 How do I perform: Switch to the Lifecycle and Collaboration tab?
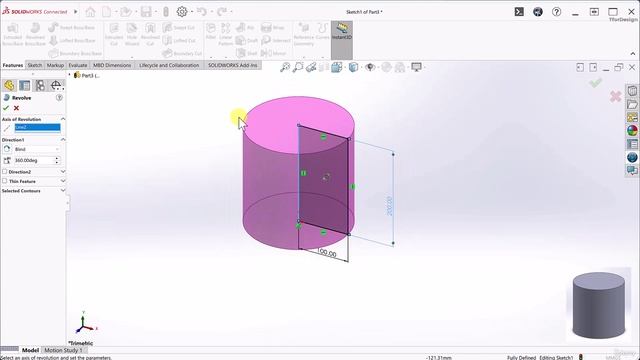(x=169, y=65)
